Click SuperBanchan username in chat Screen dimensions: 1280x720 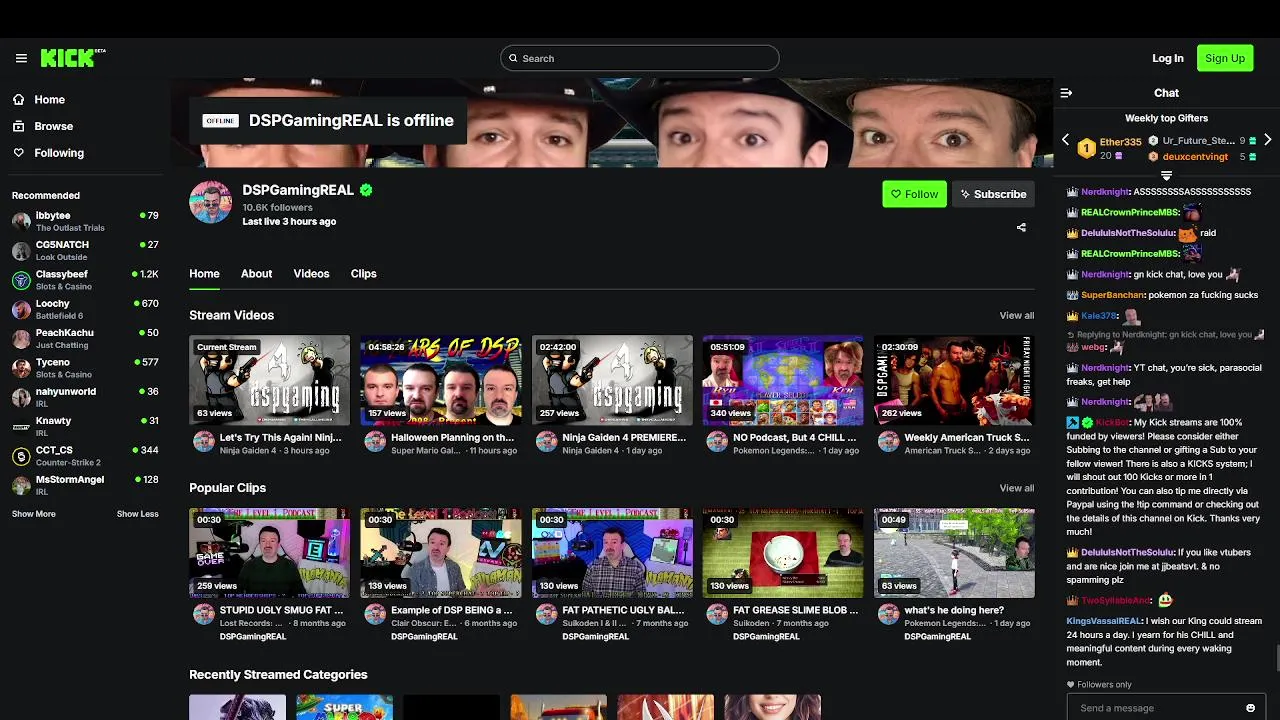(x=1112, y=295)
